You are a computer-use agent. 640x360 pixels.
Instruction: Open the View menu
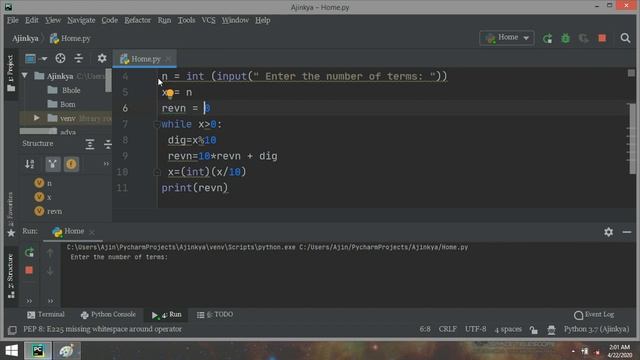click(x=53, y=20)
